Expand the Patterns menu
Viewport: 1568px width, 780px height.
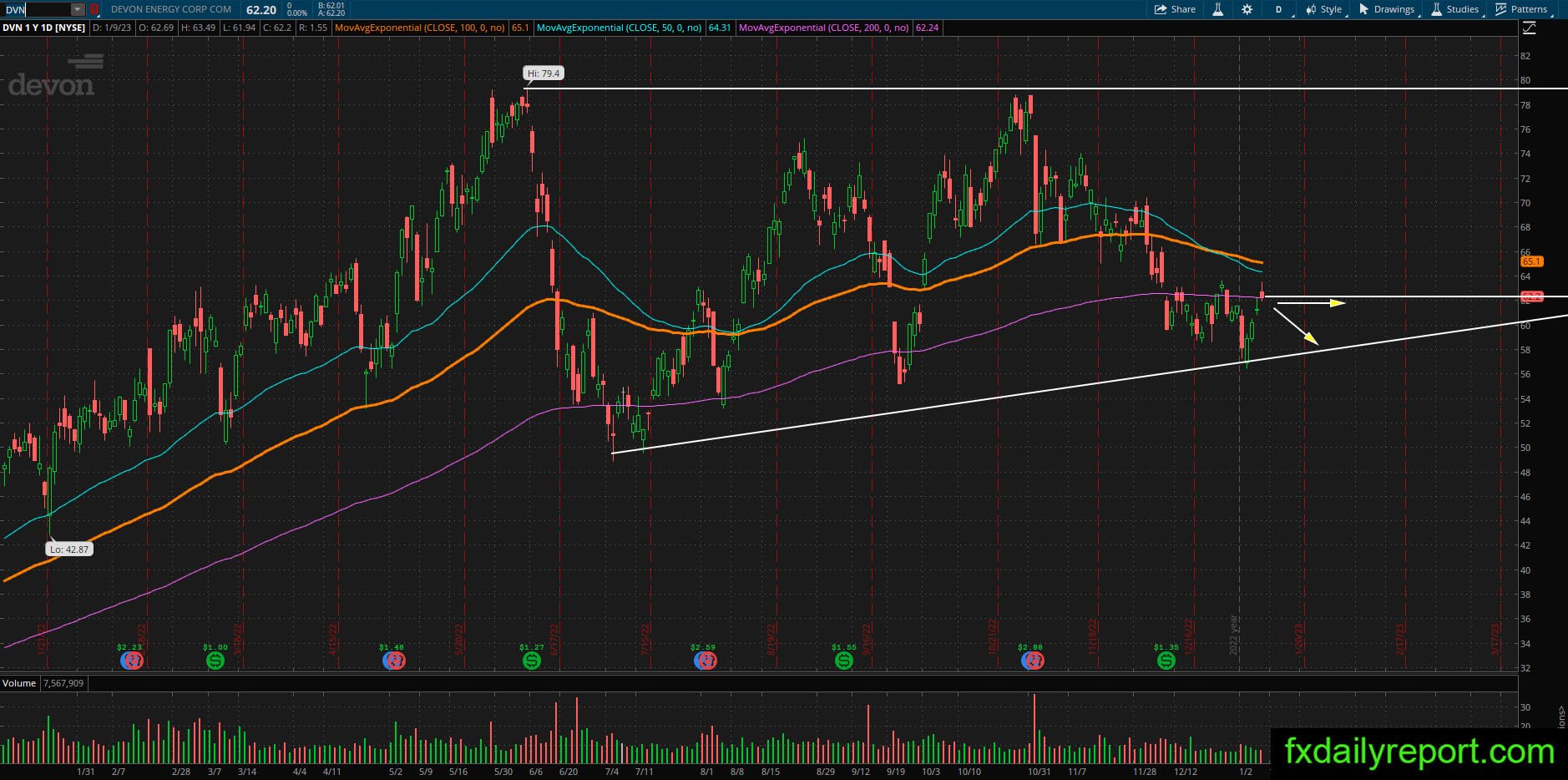click(x=1521, y=9)
